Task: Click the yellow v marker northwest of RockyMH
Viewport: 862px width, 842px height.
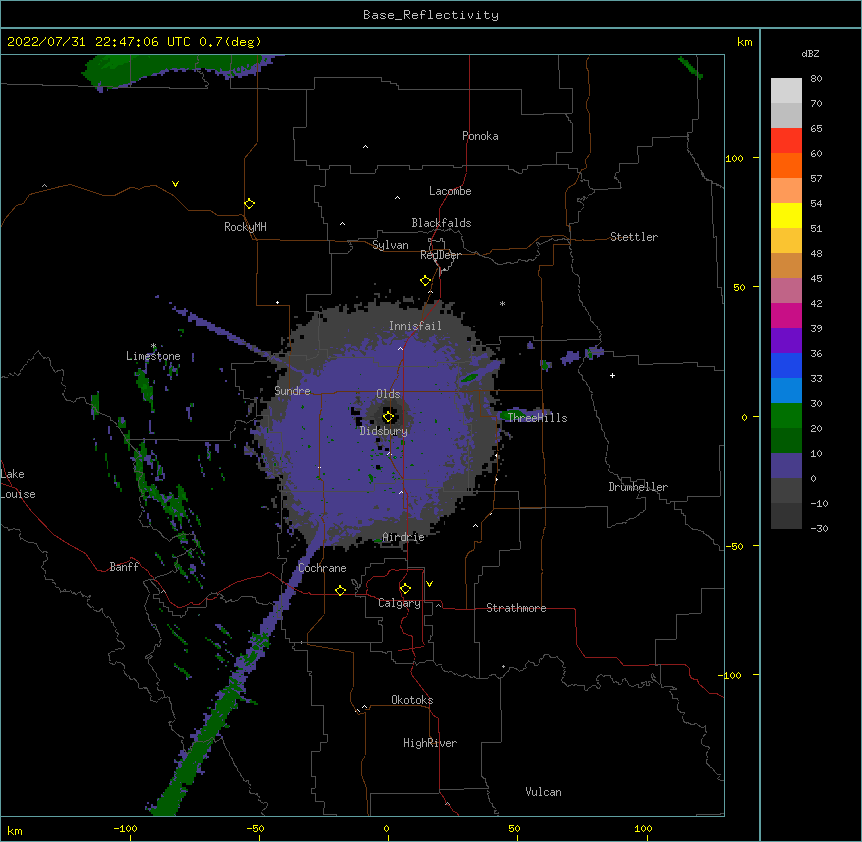Action: point(175,184)
